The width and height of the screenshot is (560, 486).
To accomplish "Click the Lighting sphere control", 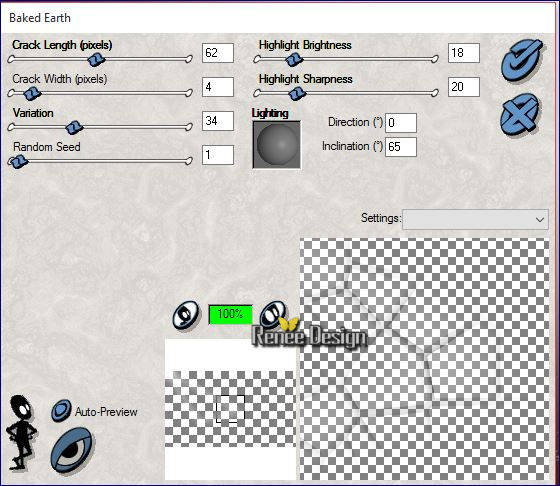I will [277, 145].
